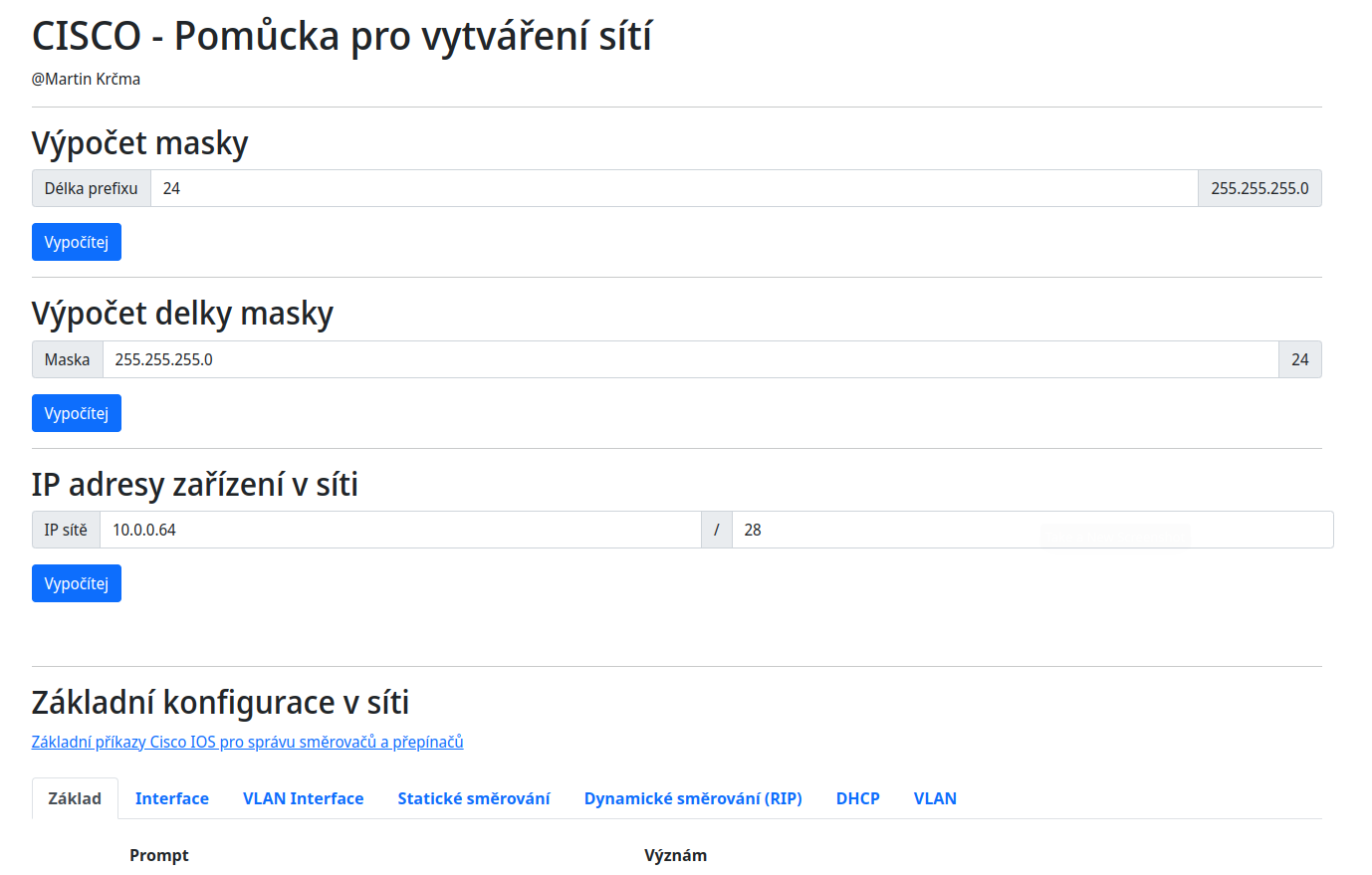Switch to the Interface tab
This screenshot has width=1372, height=875.
172,798
